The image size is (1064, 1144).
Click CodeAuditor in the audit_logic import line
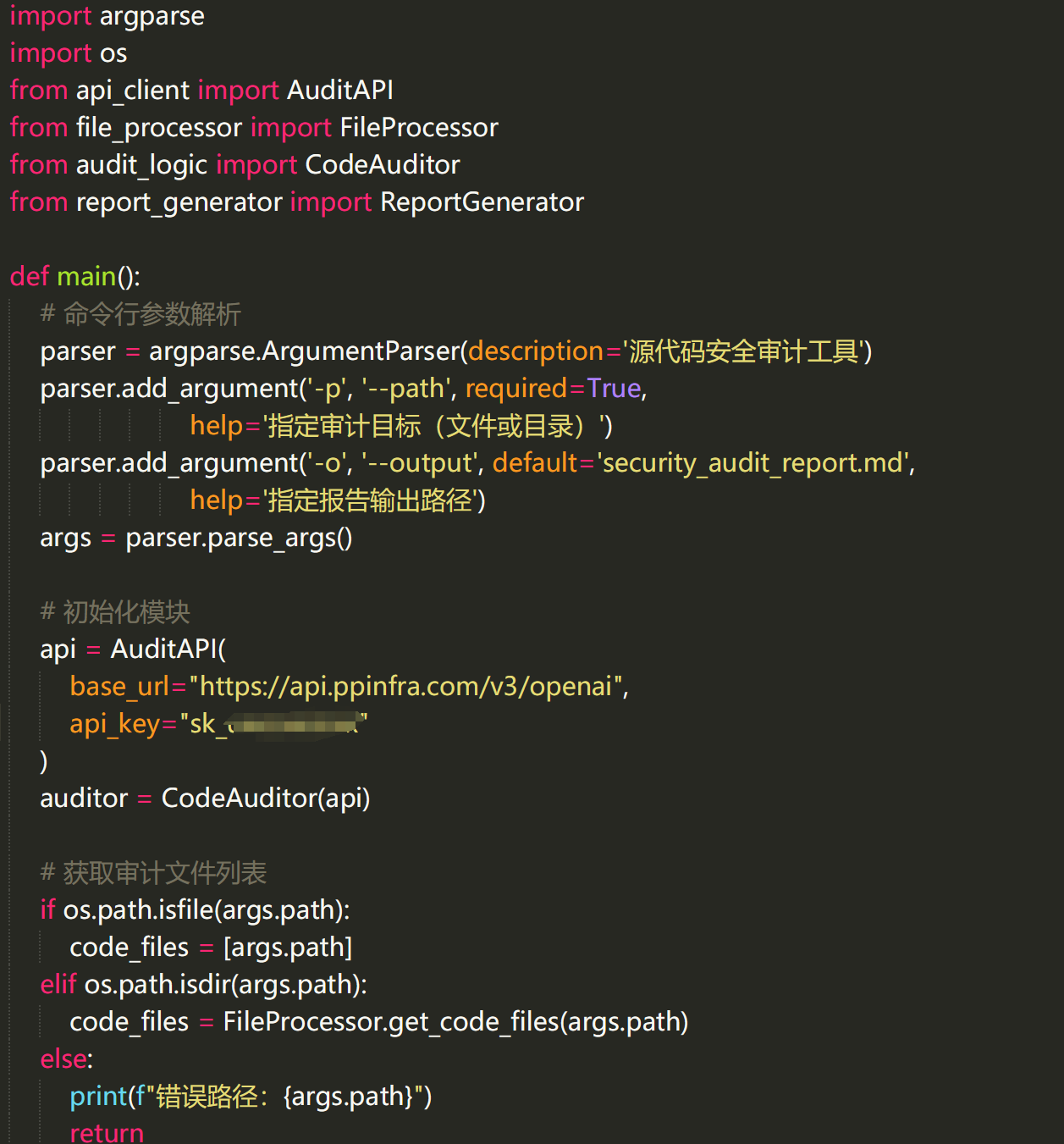tap(382, 165)
